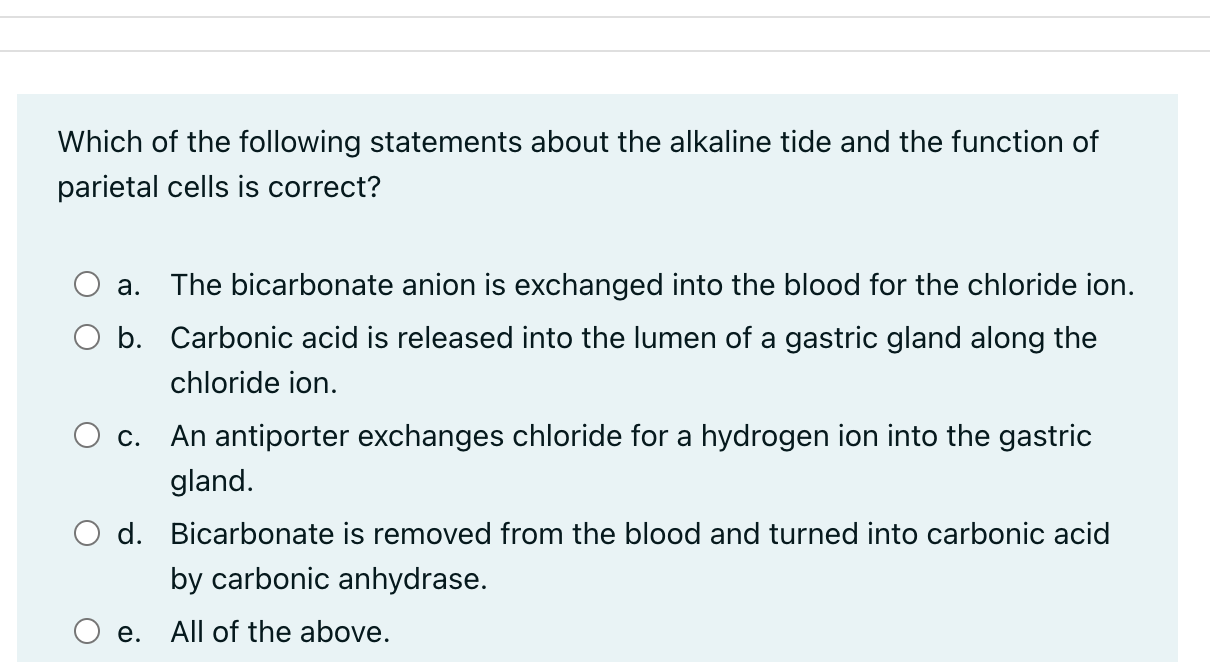Click the answer text about bicarbonate anion exchange
The width and height of the screenshot is (1210, 662).
click(652, 285)
